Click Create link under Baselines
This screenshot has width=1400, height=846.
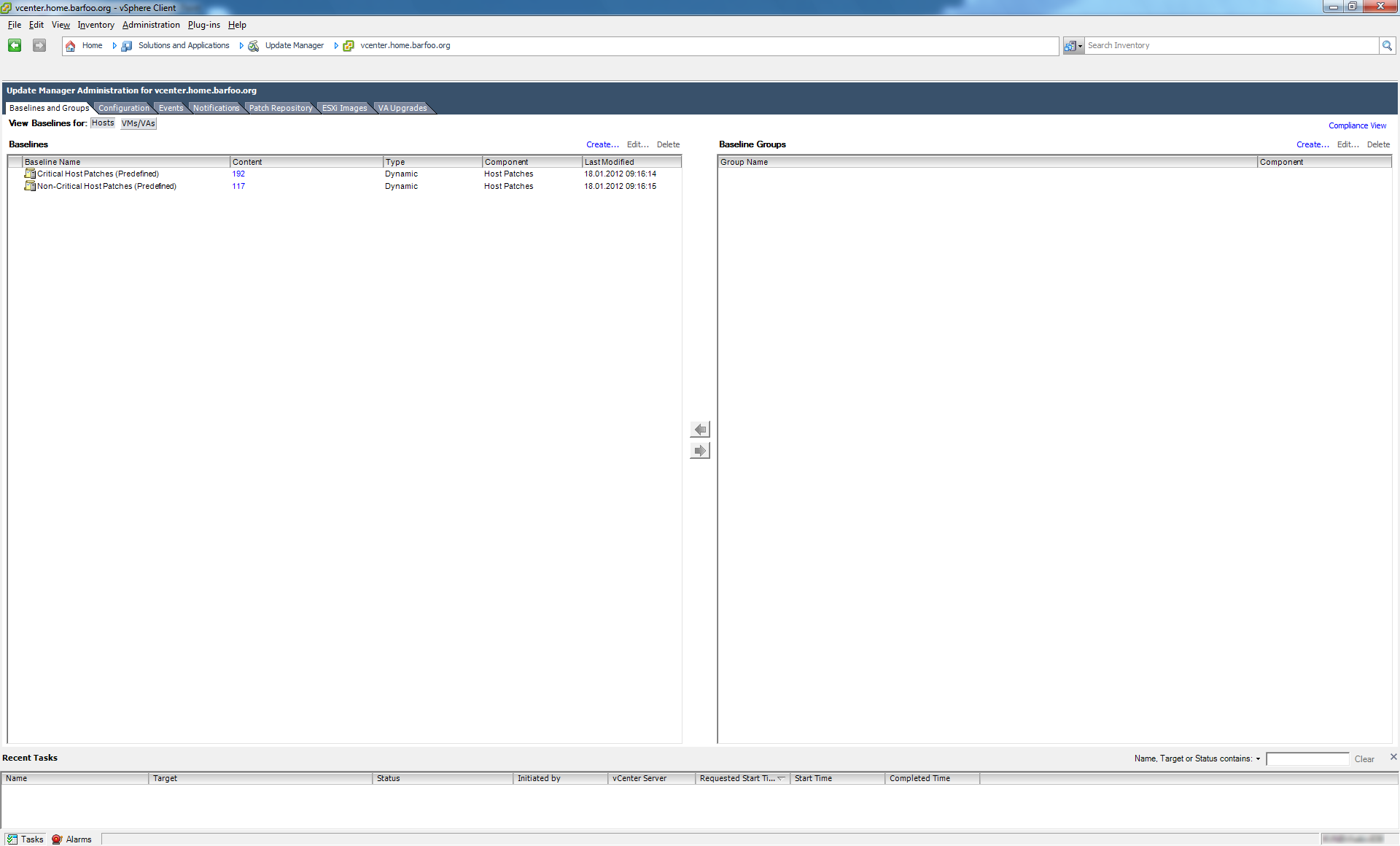click(602, 144)
